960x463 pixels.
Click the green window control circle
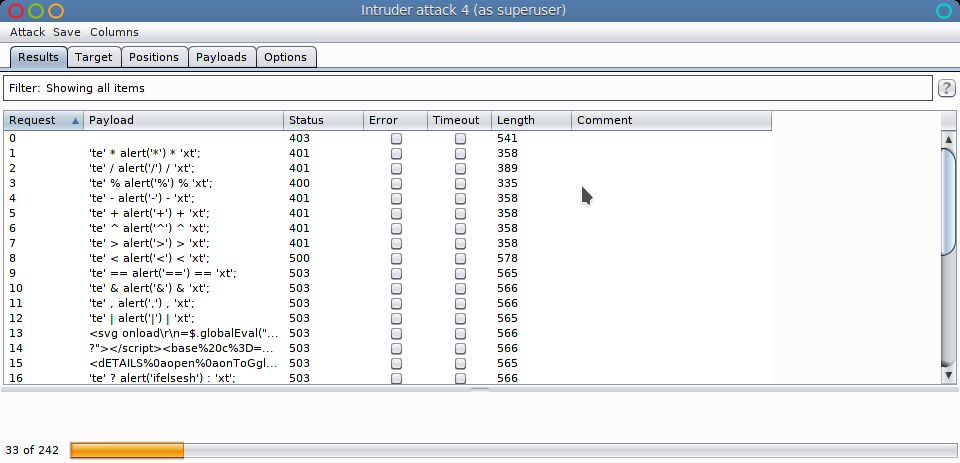pos(36,10)
